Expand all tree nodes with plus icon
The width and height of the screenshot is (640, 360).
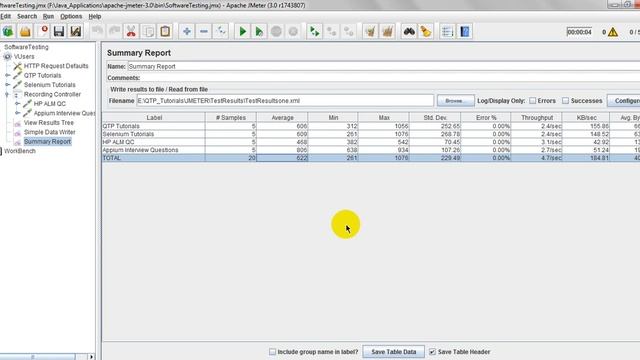pyautogui.click(x=187, y=31)
